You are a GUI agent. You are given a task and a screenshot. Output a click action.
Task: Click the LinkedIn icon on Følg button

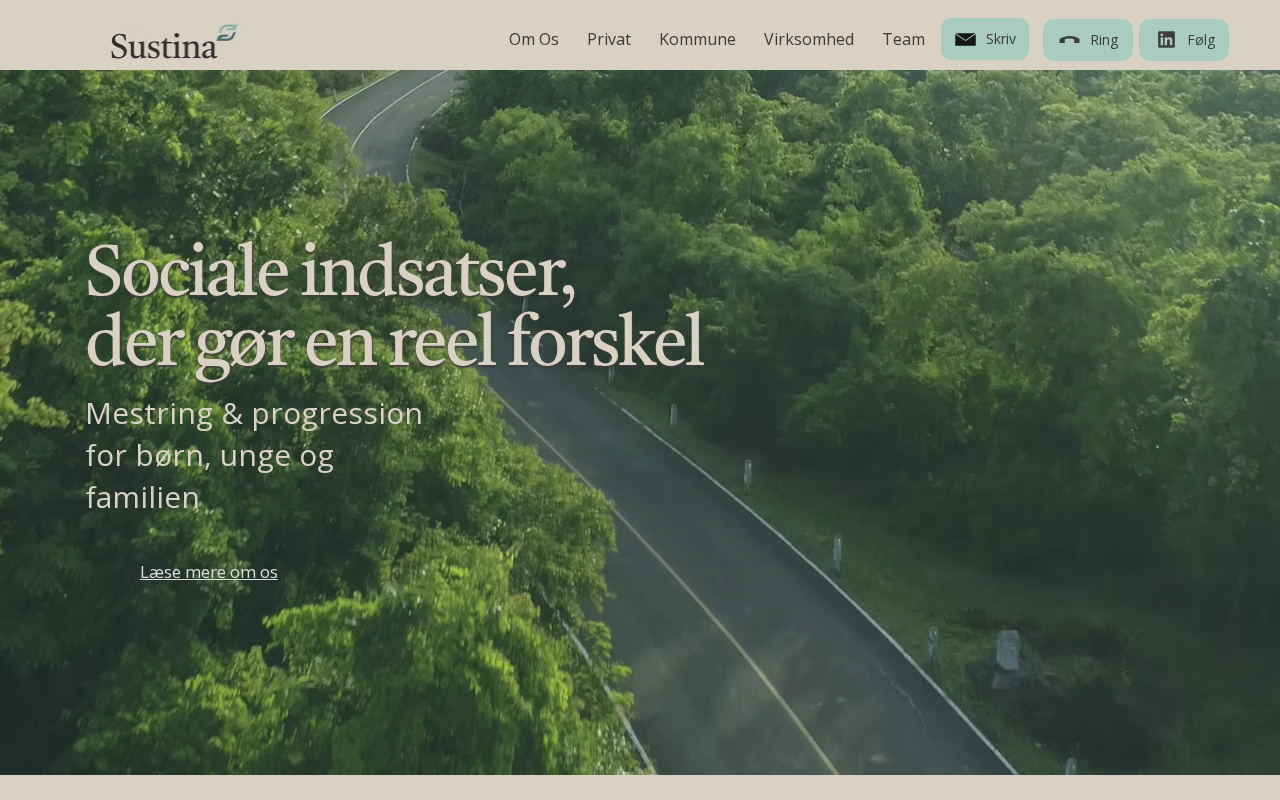(1166, 40)
